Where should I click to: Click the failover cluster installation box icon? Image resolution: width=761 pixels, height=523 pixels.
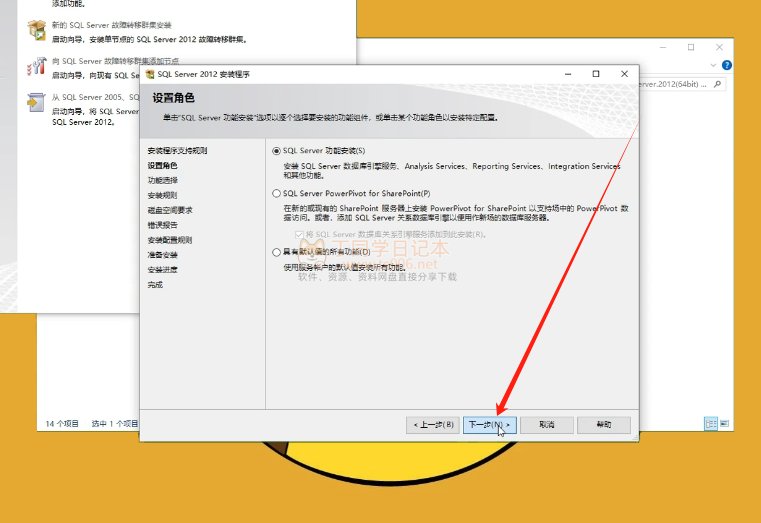tap(36, 30)
